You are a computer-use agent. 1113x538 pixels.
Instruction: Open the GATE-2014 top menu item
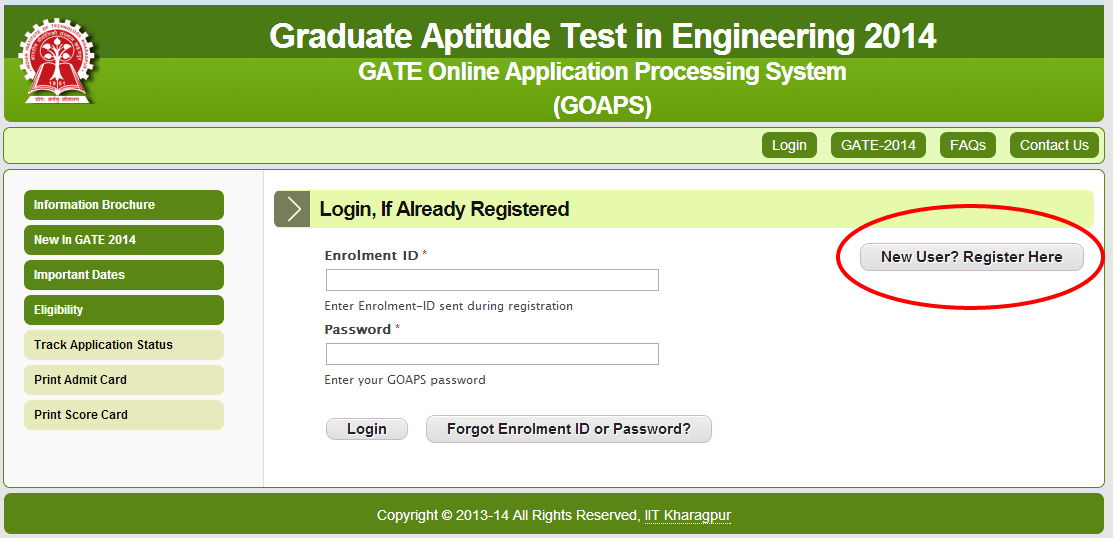coord(878,145)
